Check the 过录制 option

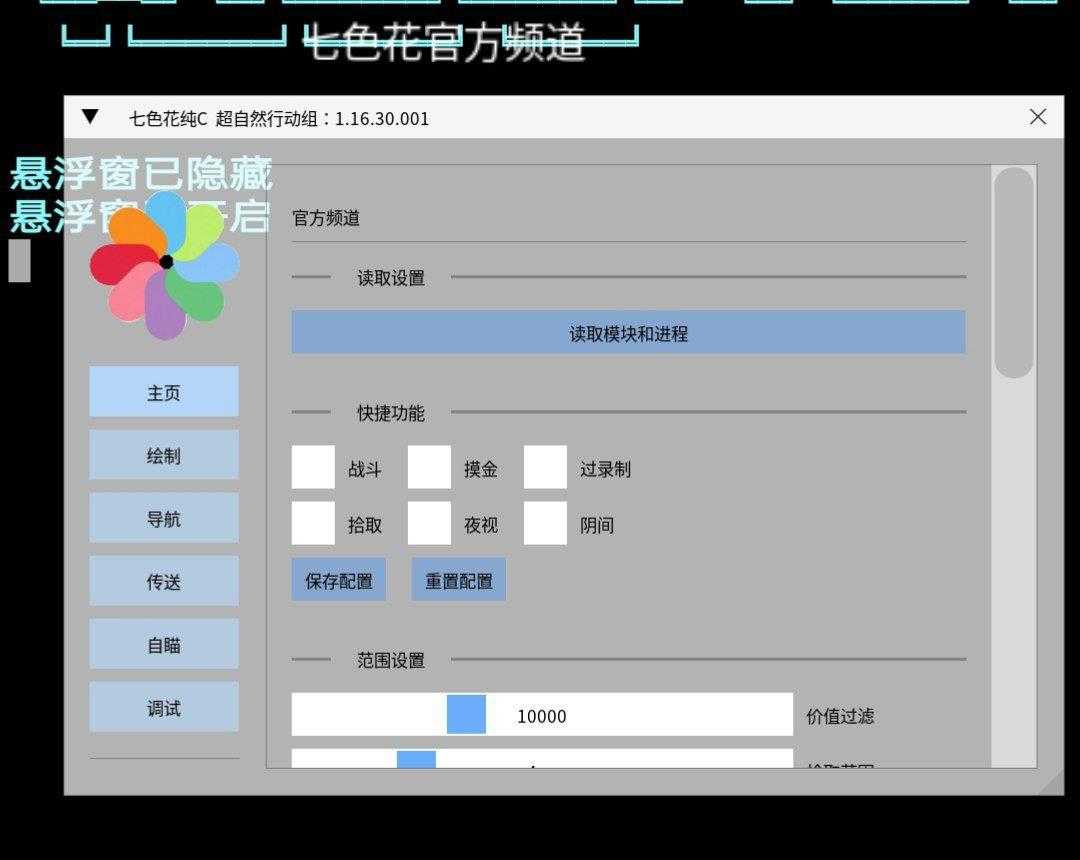tap(545, 468)
